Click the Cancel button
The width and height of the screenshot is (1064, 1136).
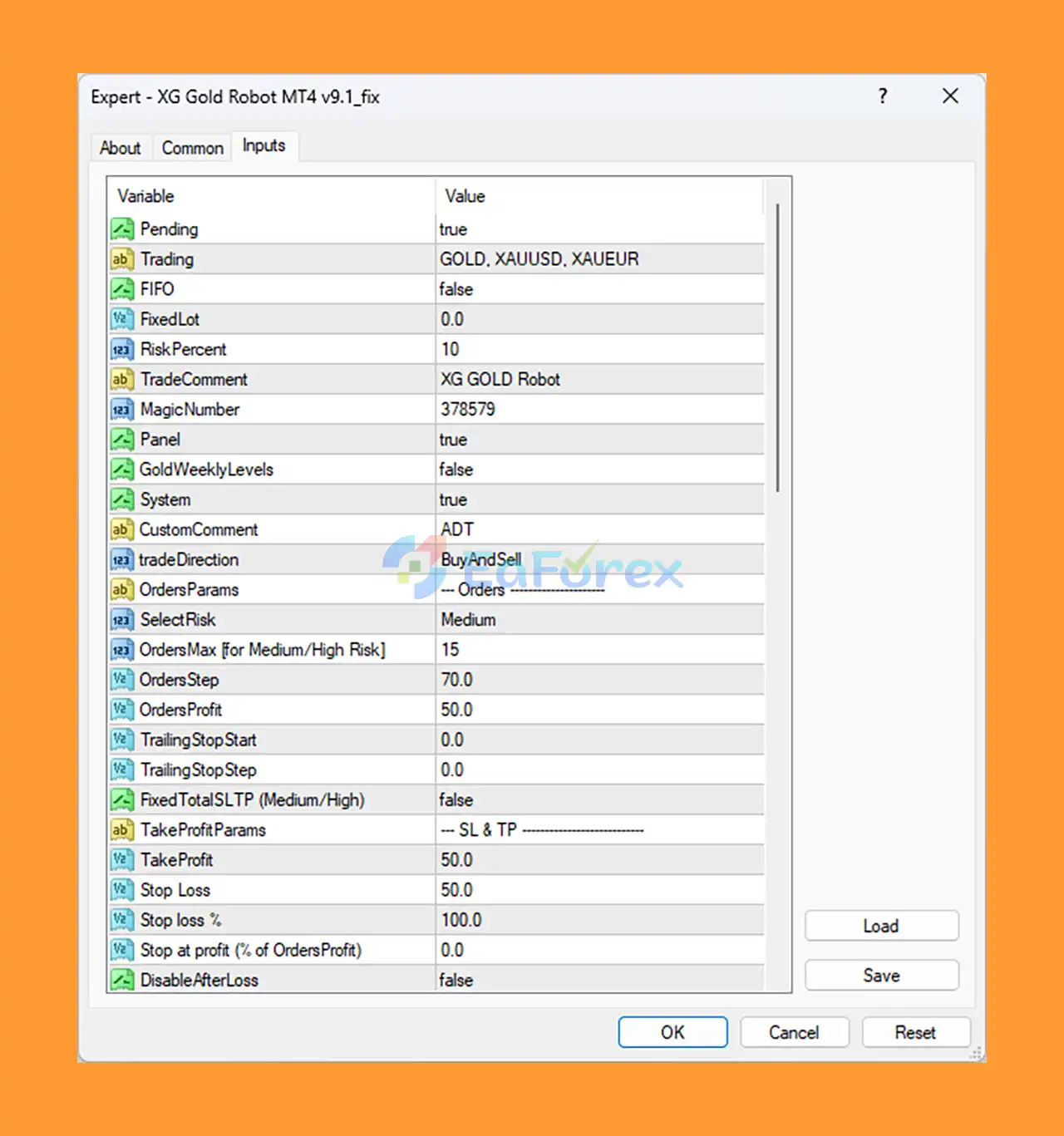794,1032
